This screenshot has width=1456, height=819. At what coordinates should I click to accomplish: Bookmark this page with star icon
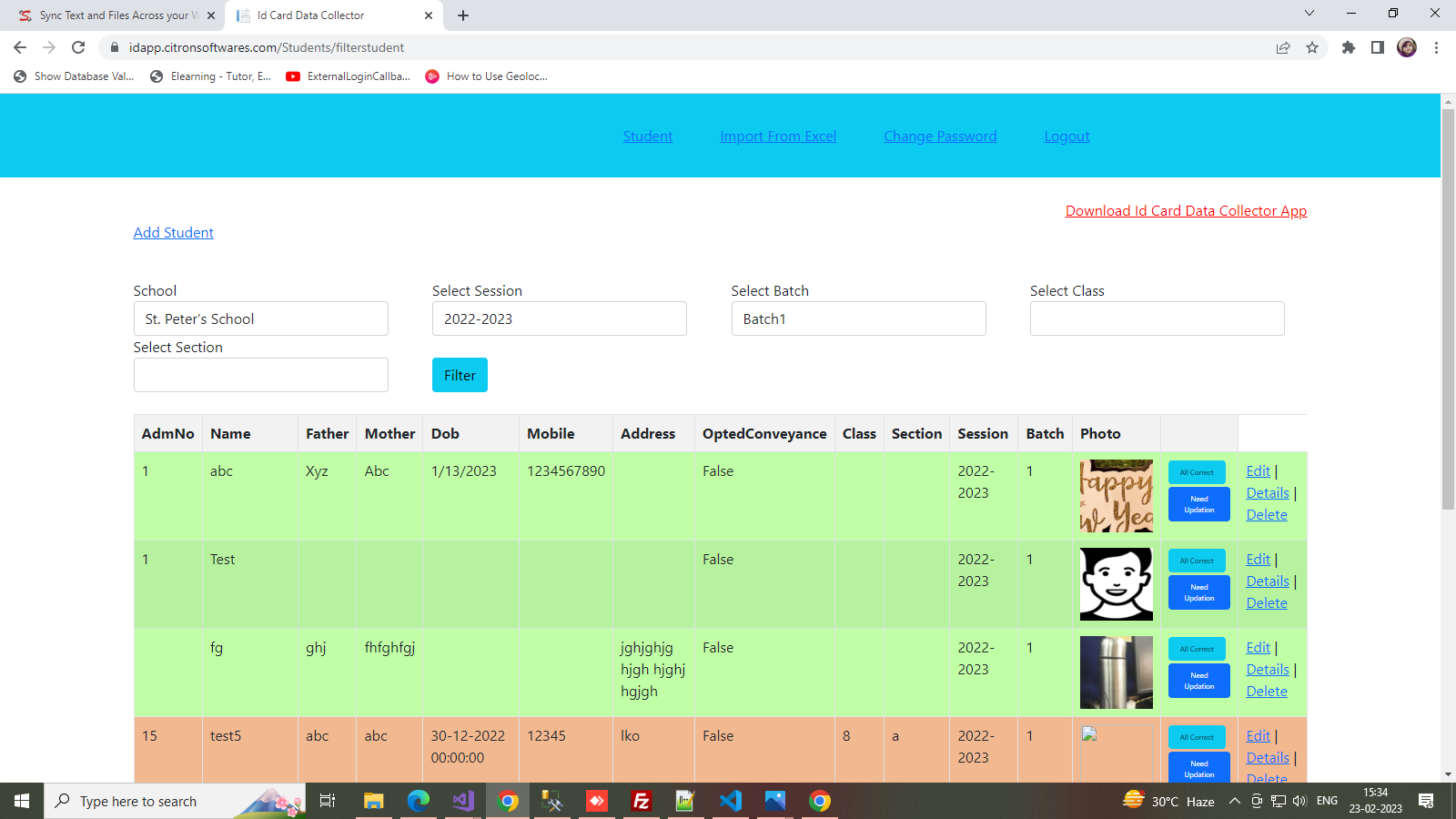pos(1311,47)
